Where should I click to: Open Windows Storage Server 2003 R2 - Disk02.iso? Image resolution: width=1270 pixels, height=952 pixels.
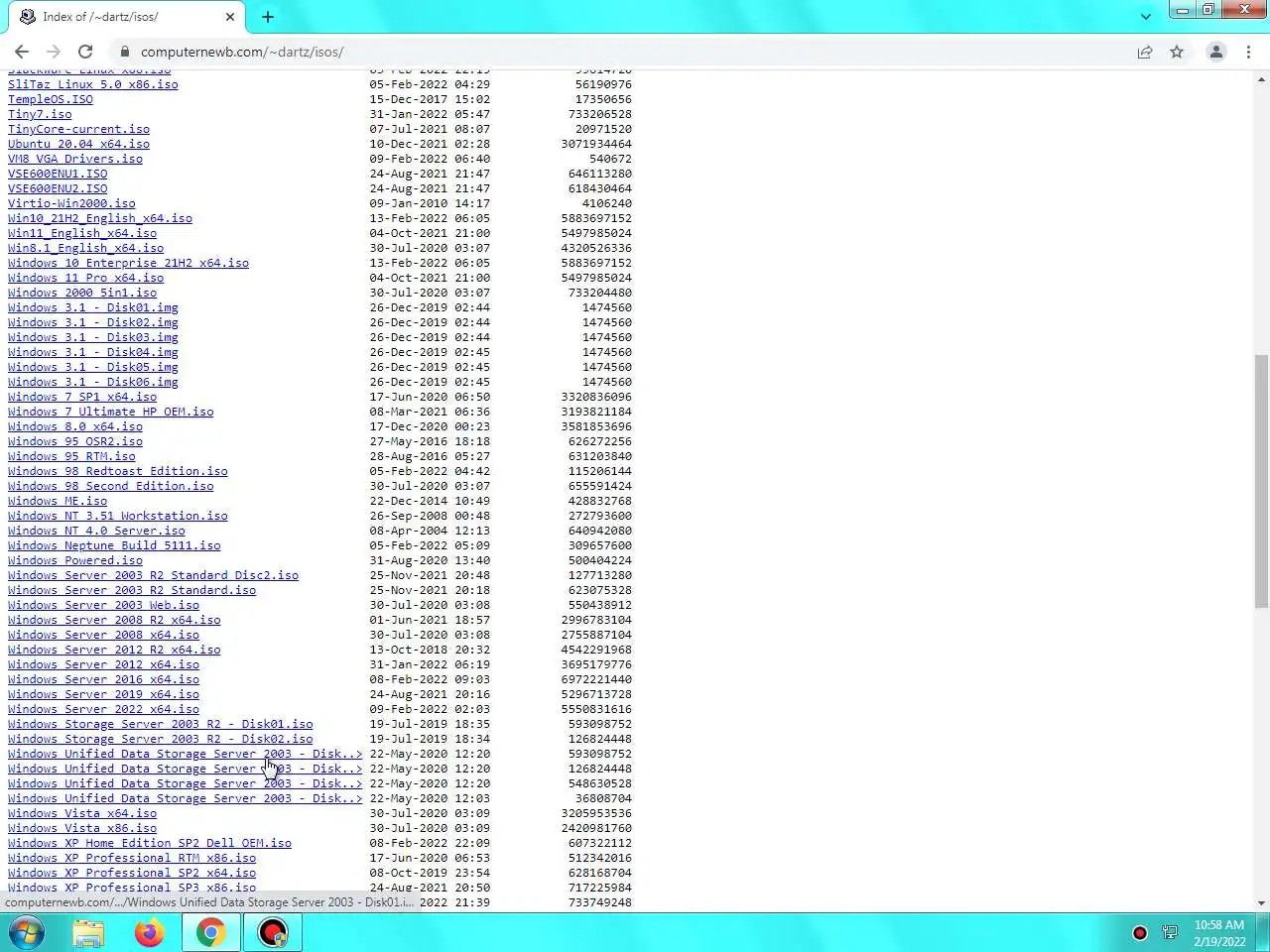[161, 739]
